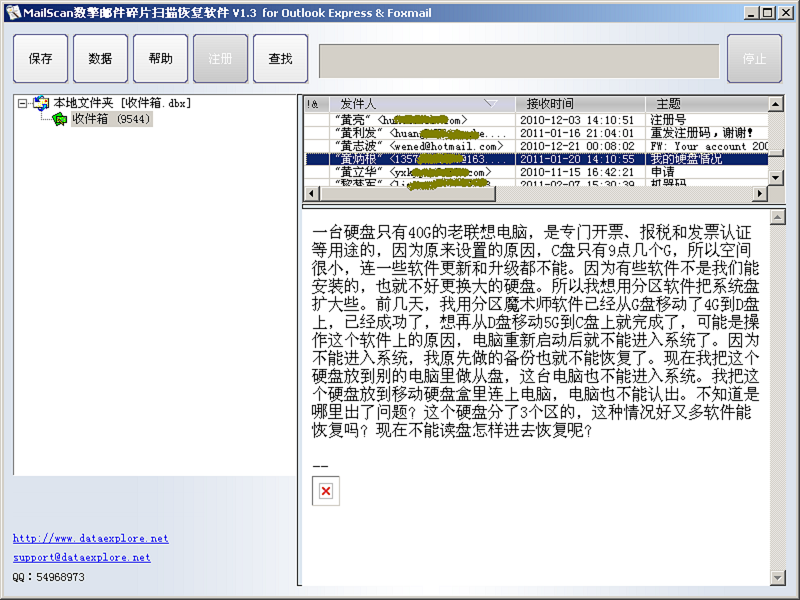The height and width of the screenshot is (600, 800).
Task: Sort the mail list by 发件人 column
Action: tap(400, 104)
